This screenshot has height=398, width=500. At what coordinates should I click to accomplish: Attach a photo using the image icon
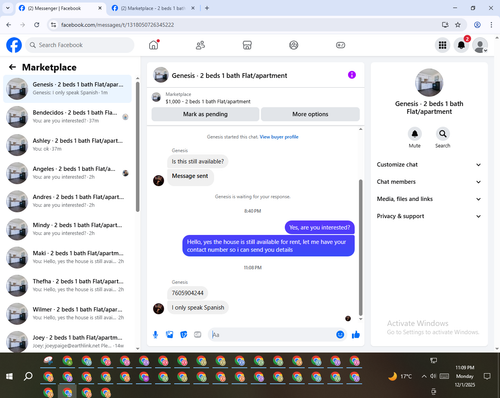pos(170,334)
